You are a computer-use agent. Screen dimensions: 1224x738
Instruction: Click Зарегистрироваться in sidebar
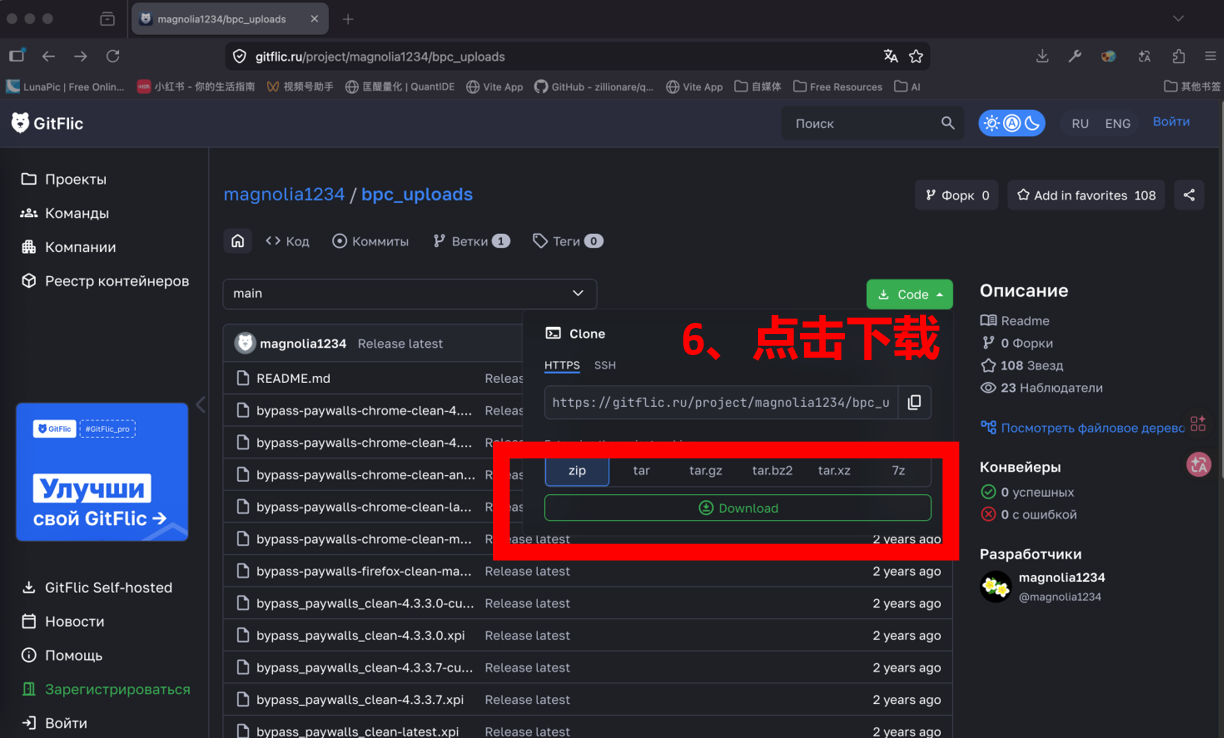[105, 689]
